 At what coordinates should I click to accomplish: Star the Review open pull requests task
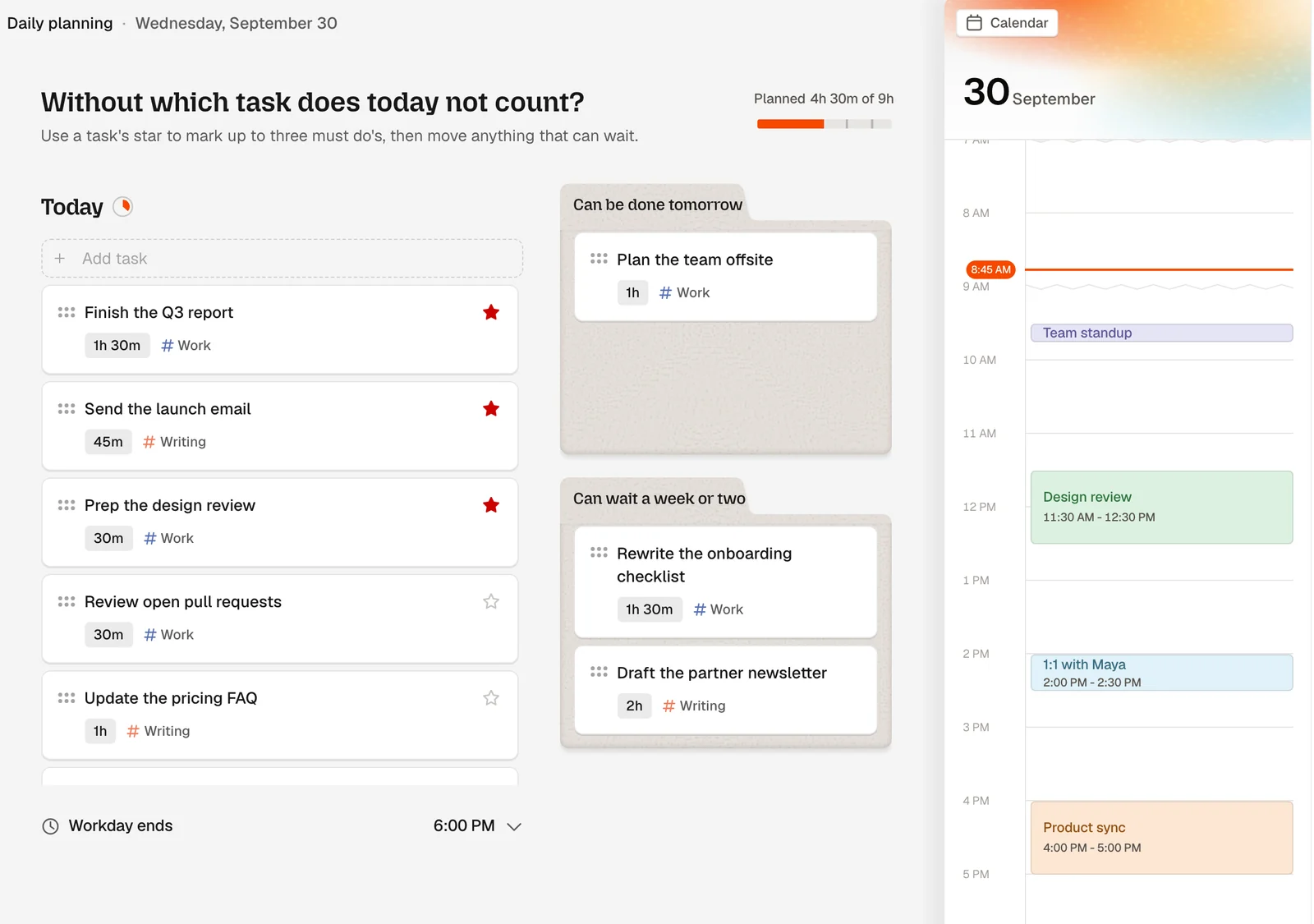click(491, 601)
